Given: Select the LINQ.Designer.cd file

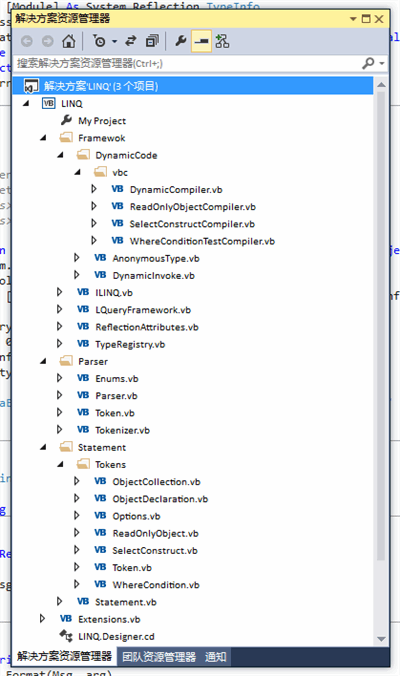Looking at the screenshot, I should pyautogui.click(x=116, y=636).
